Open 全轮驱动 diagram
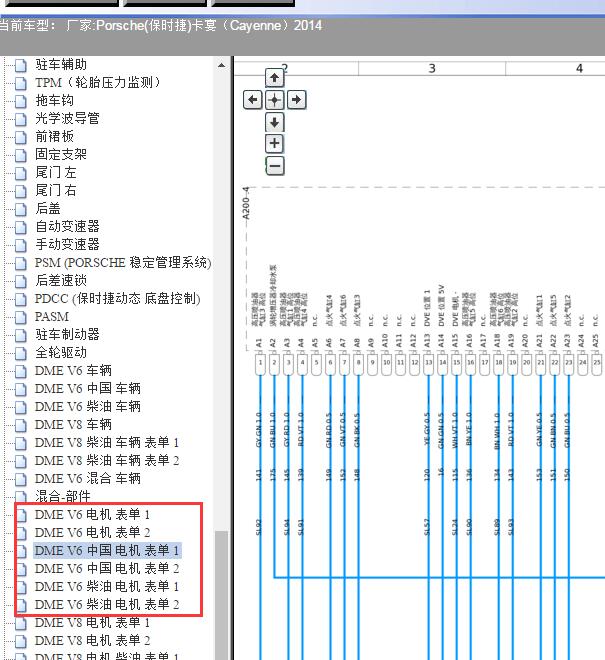605x660 pixels. click(61, 352)
